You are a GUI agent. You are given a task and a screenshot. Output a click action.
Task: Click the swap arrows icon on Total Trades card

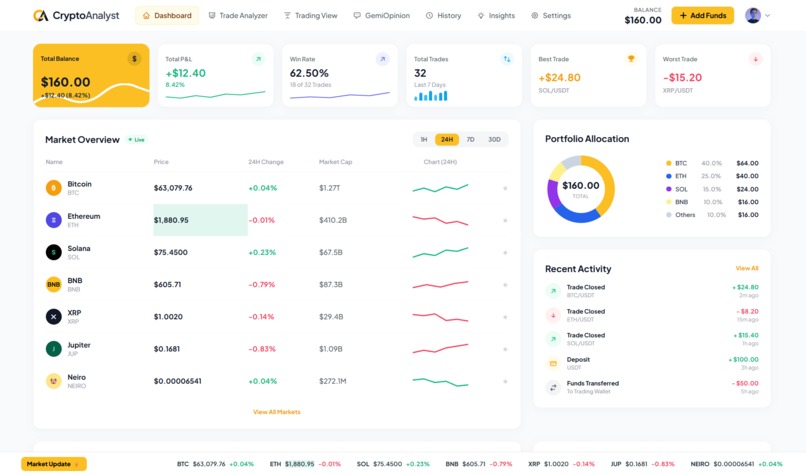pyautogui.click(x=507, y=59)
